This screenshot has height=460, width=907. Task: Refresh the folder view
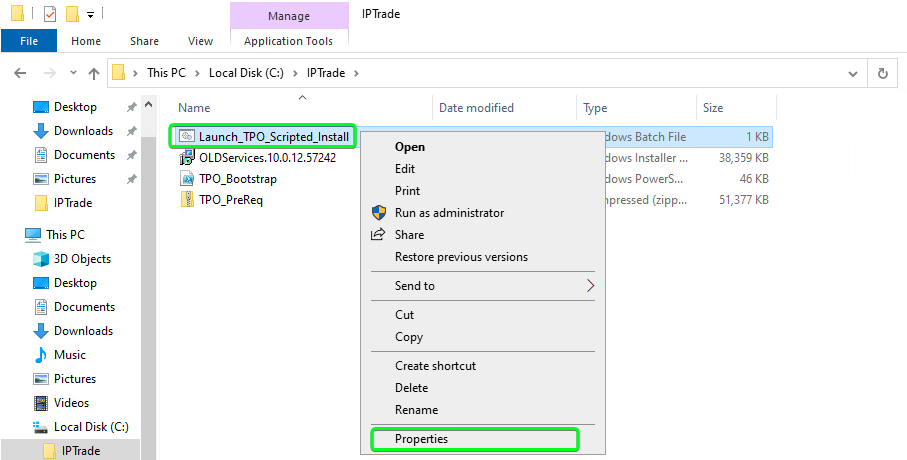point(883,73)
